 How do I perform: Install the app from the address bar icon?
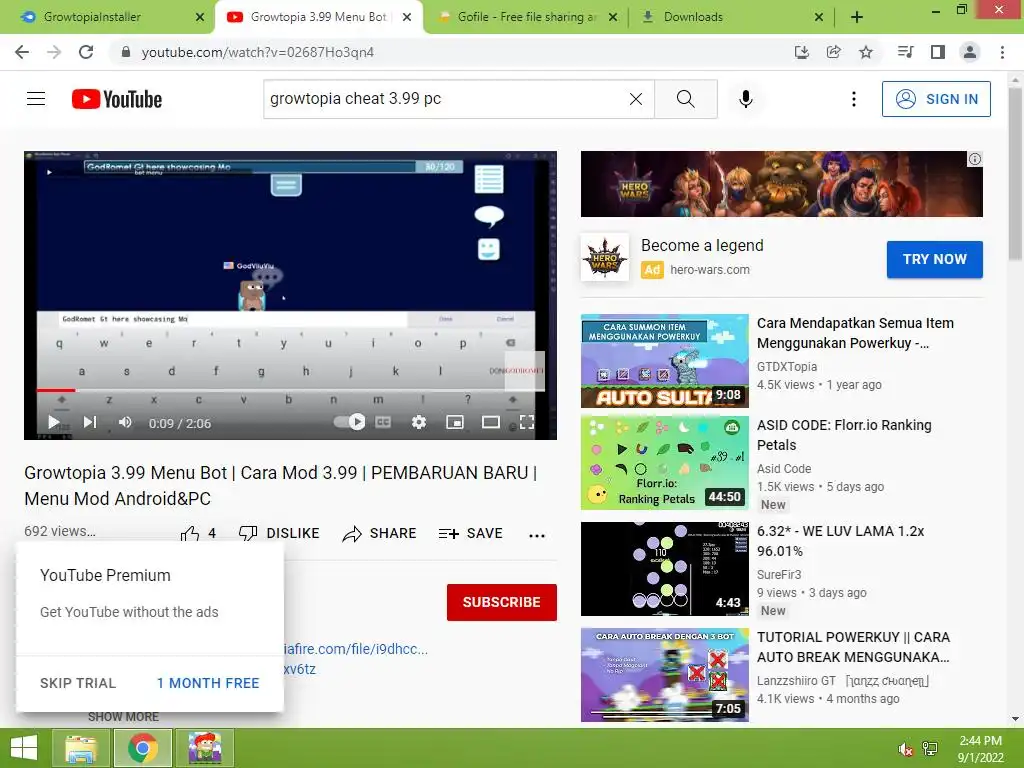(x=802, y=52)
